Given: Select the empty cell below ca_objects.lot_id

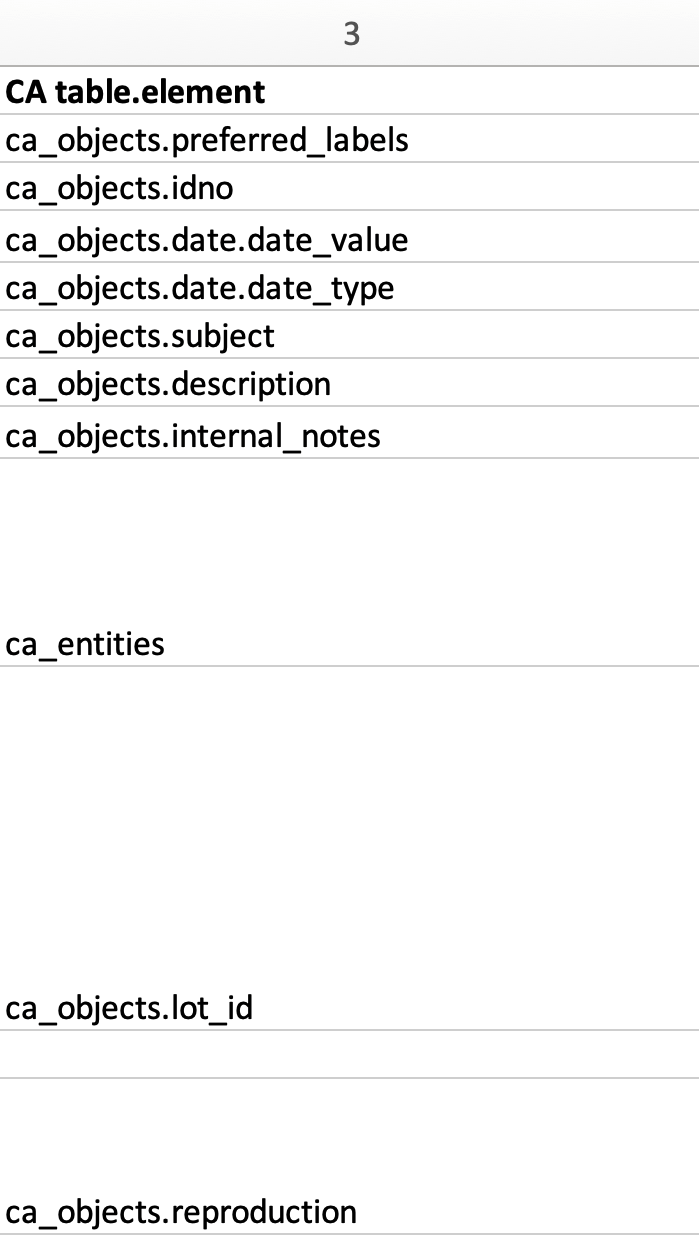Looking at the screenshot, I should click(350, 1054).
